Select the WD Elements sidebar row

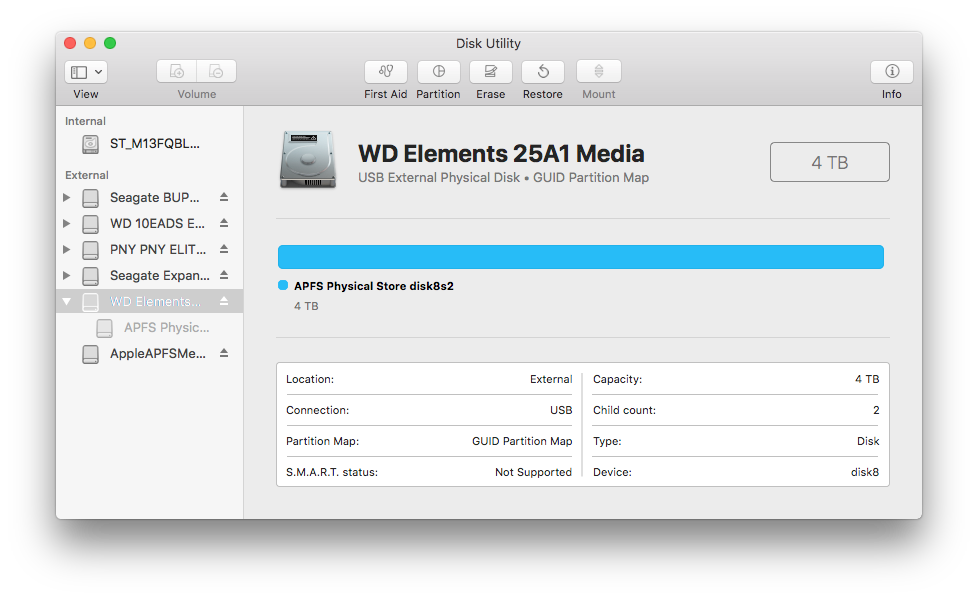click(x=150, y=301)
